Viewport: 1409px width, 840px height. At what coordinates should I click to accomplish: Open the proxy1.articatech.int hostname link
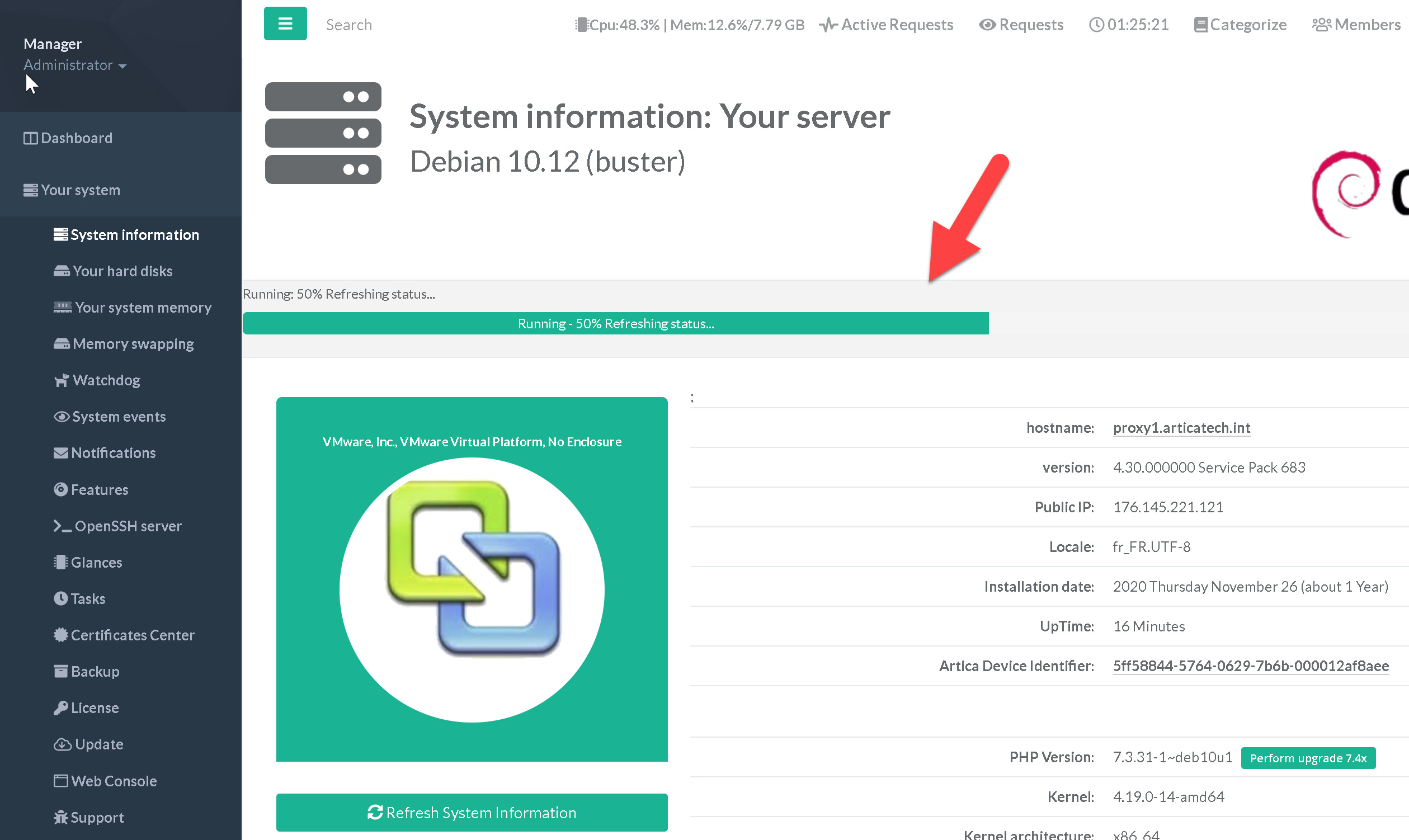1181,428
